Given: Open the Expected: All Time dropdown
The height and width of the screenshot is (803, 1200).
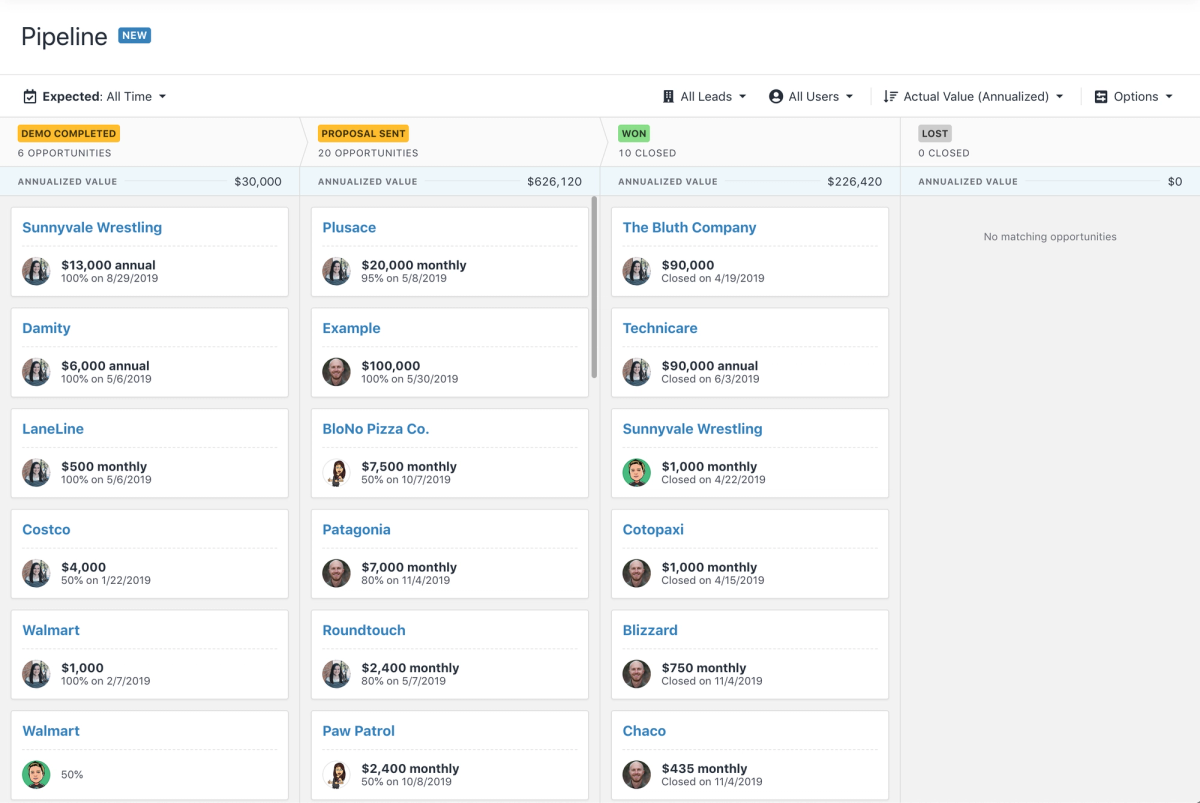Looking at the screenshot, I should point(95,97).
